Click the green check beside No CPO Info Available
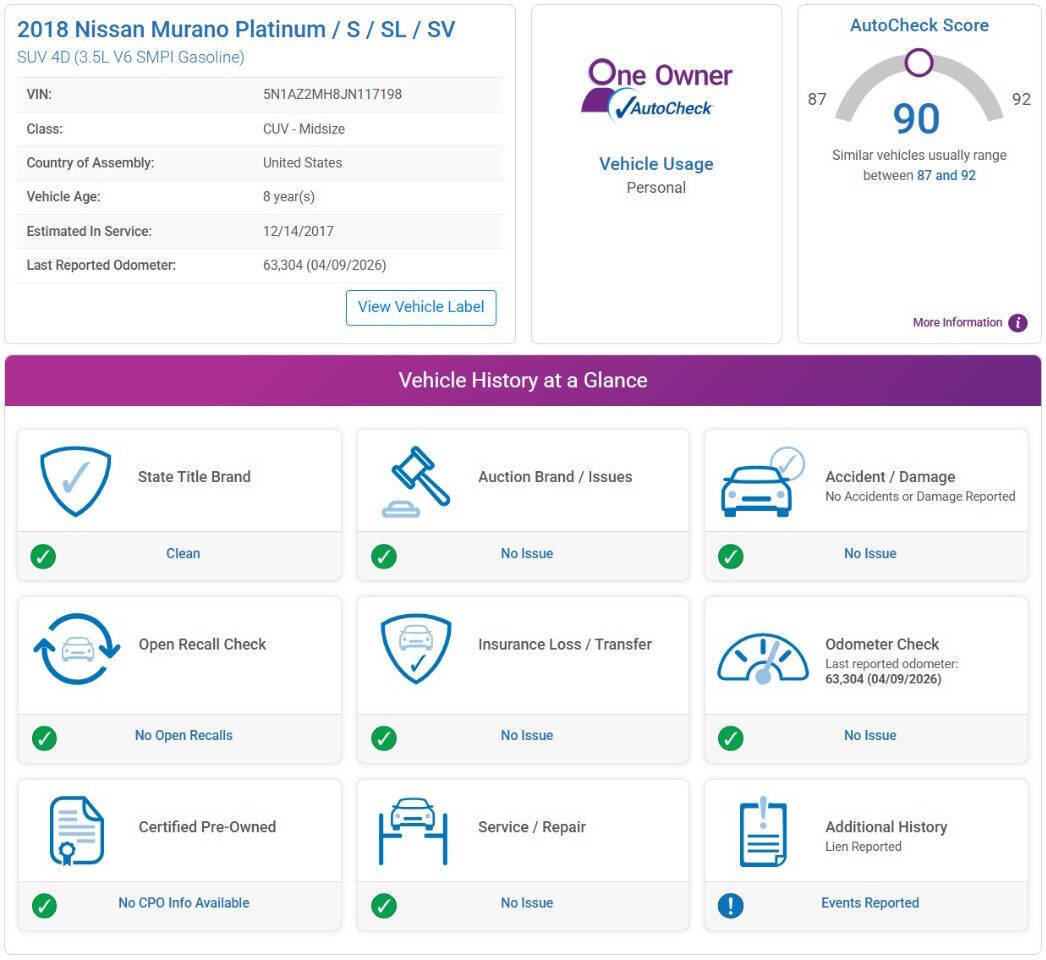The height and width of the screenshot is (960, 1046). (44, 905)
